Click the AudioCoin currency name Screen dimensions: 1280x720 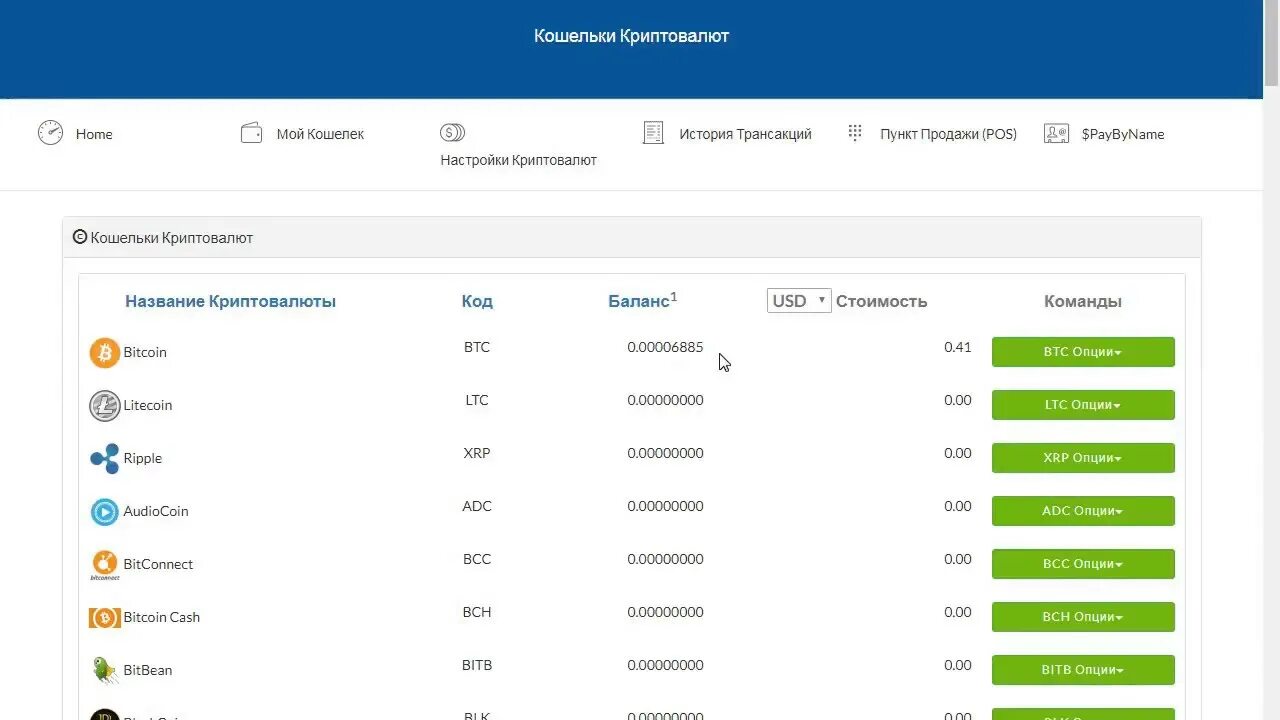[156, 511]
